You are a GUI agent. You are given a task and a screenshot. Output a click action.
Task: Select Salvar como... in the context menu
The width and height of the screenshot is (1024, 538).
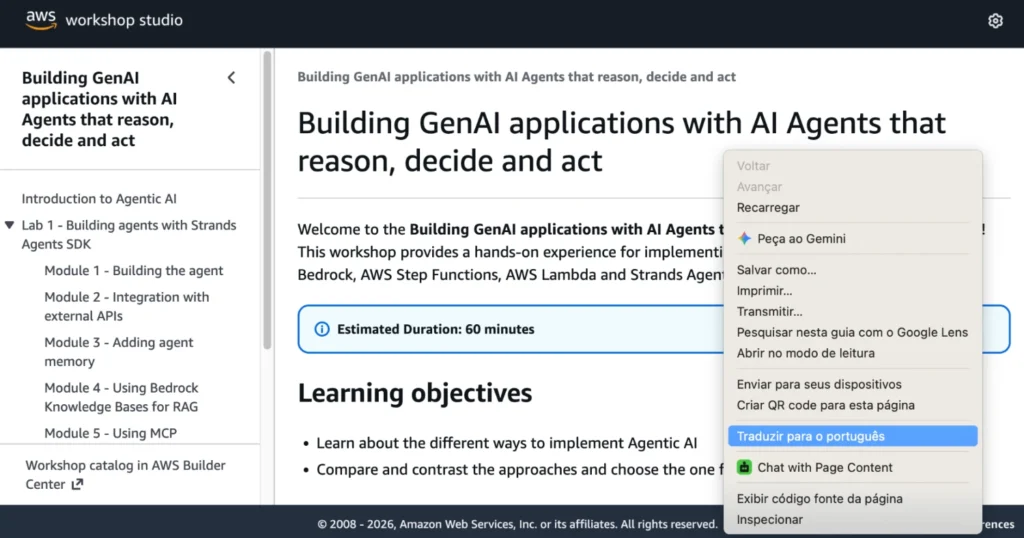pyautogui.click(x=852, y=270)
